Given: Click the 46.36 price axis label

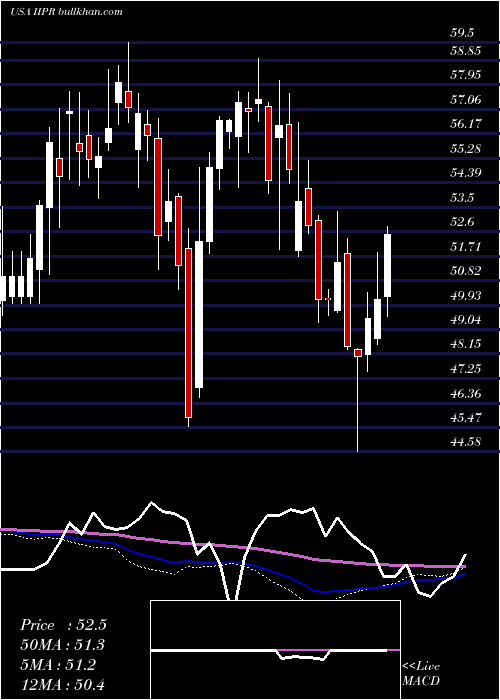Looking at the screenshot, I should (465, 394).
